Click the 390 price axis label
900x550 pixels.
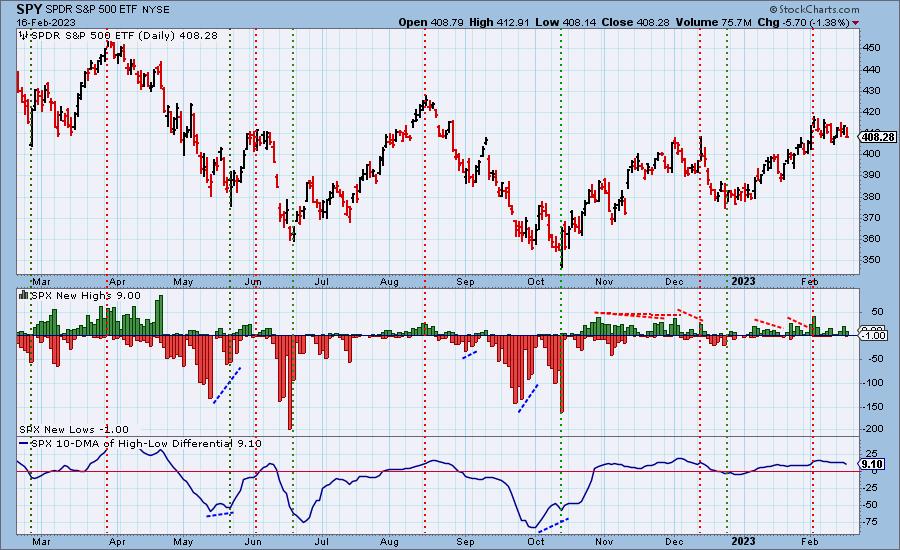click(x=871, y=175)
